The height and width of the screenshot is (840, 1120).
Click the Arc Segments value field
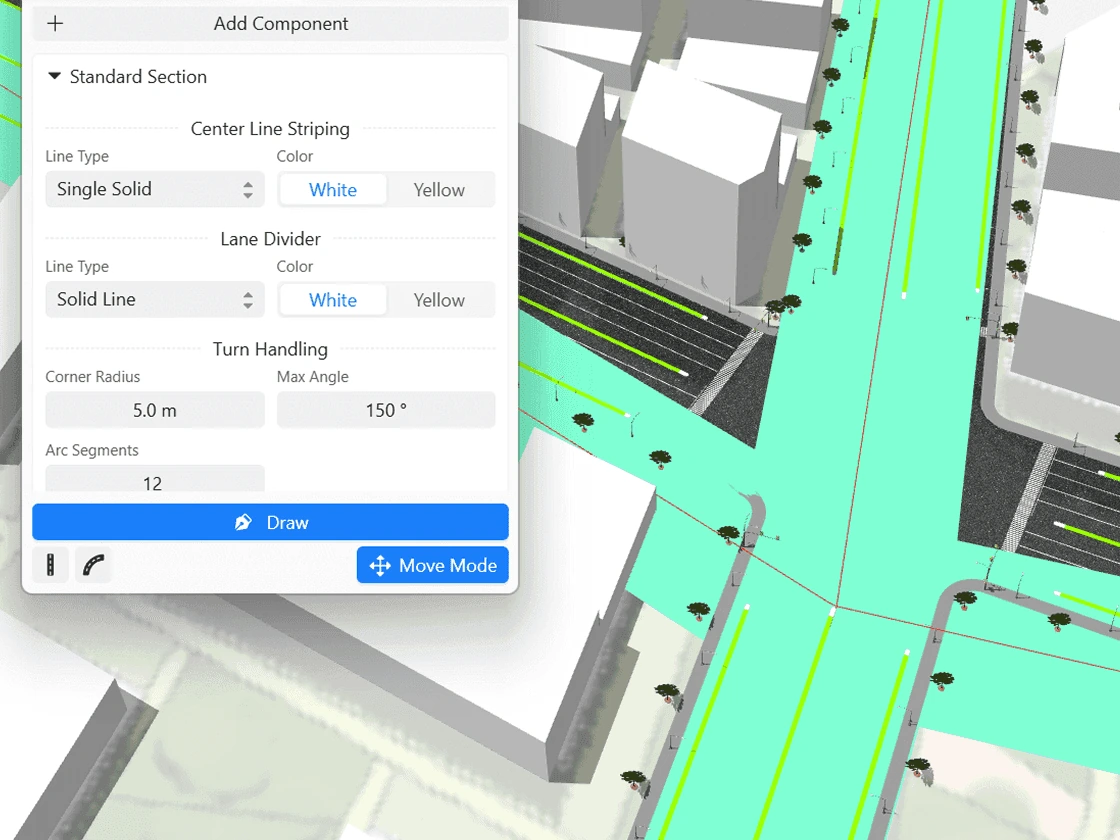[155, 482]
